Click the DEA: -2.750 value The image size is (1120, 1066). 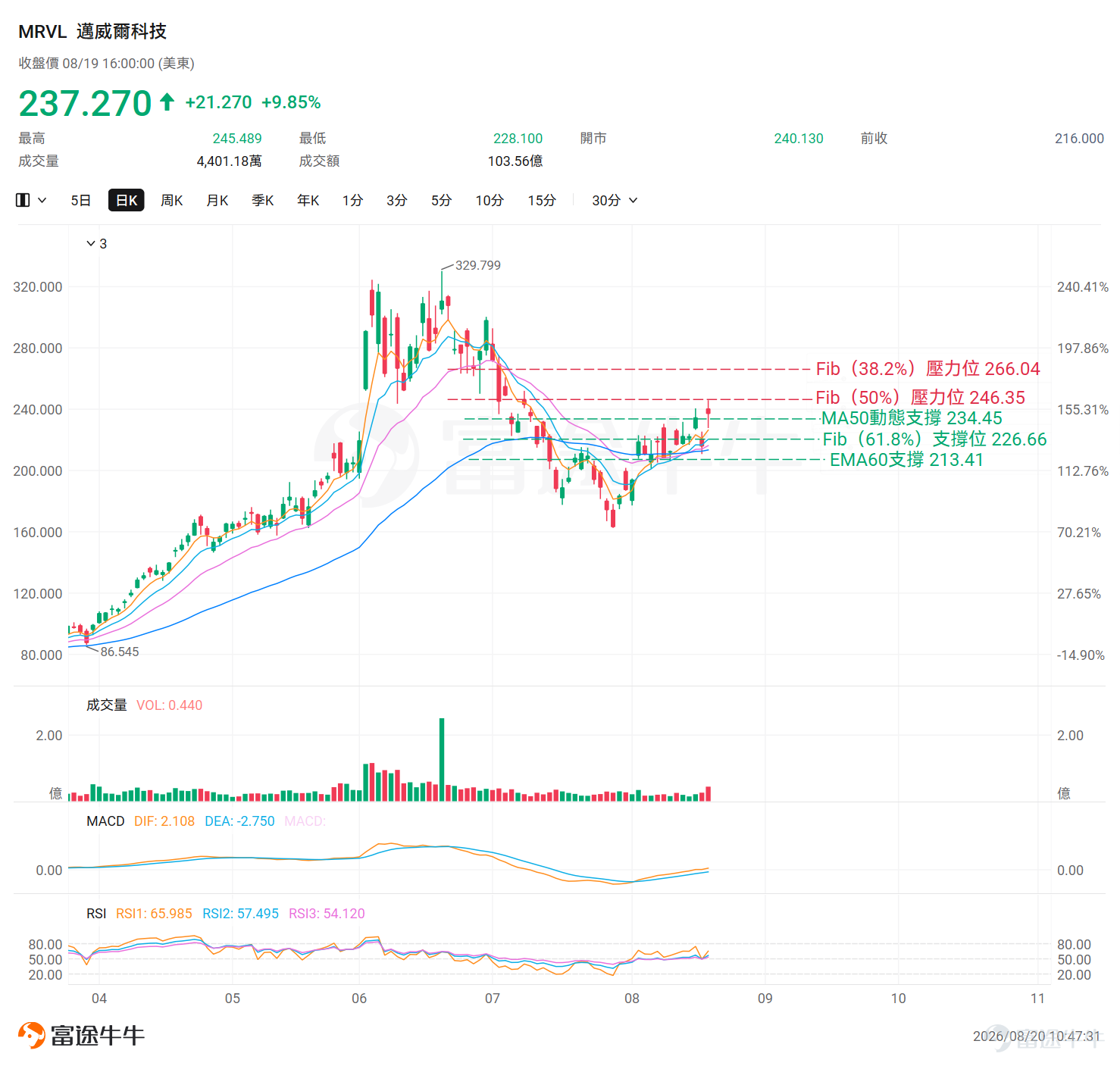pos(239,821)
